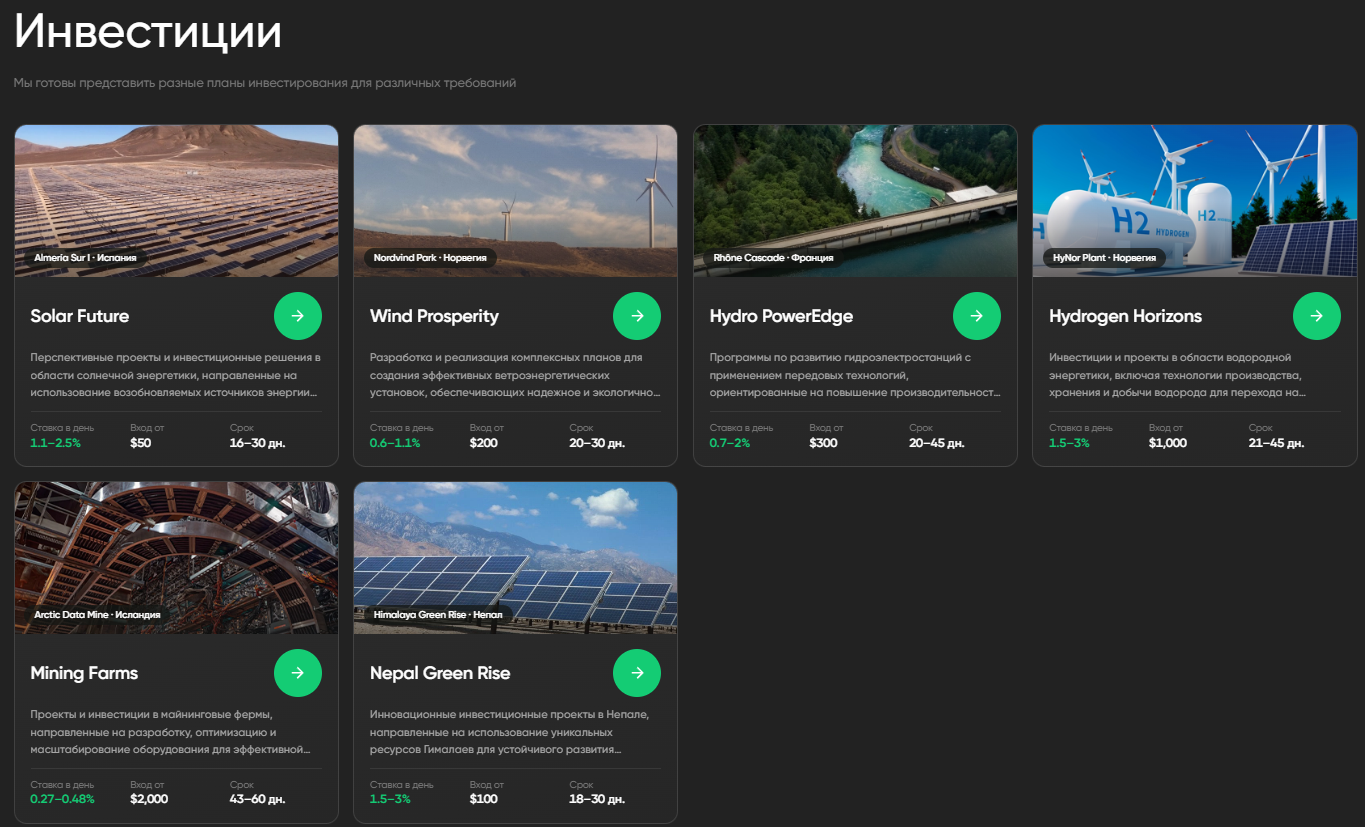The width and height of the screenshot is (1365, 827).
Task: Click the $200 entry amount on Wind Prosperity
Action: point(484,442)
